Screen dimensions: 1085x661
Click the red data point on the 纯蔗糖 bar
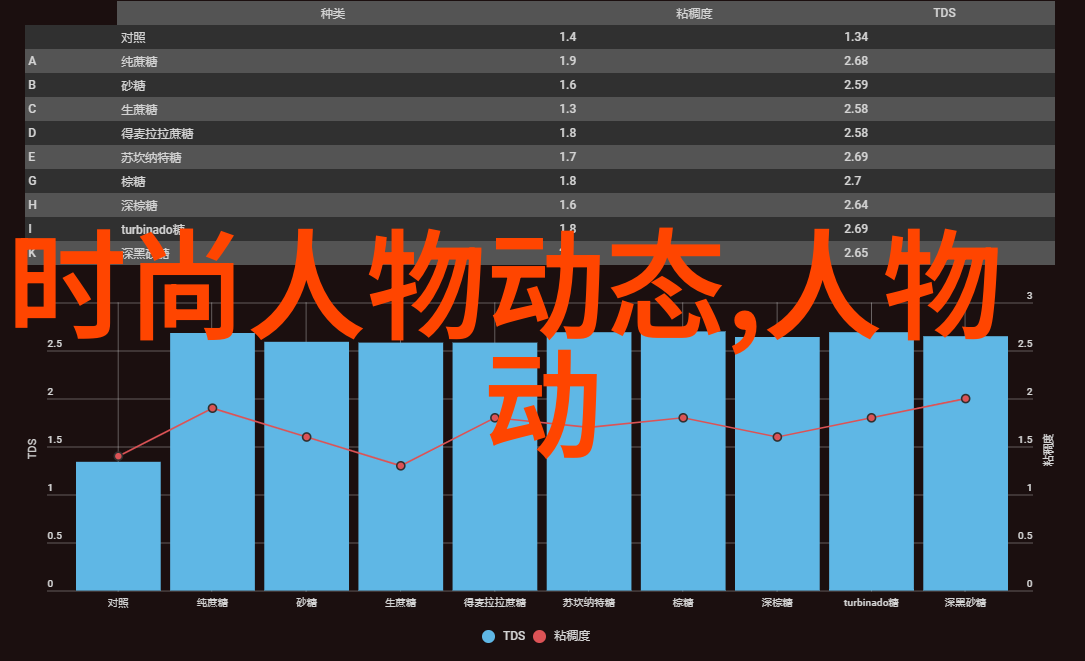click(212, 408)
